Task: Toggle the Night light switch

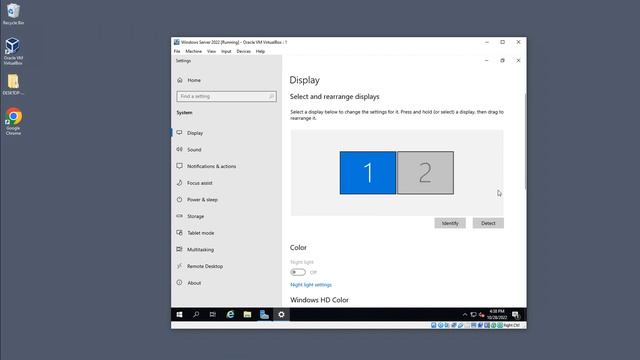Action: pyautogui.click(x=298, y=272)
